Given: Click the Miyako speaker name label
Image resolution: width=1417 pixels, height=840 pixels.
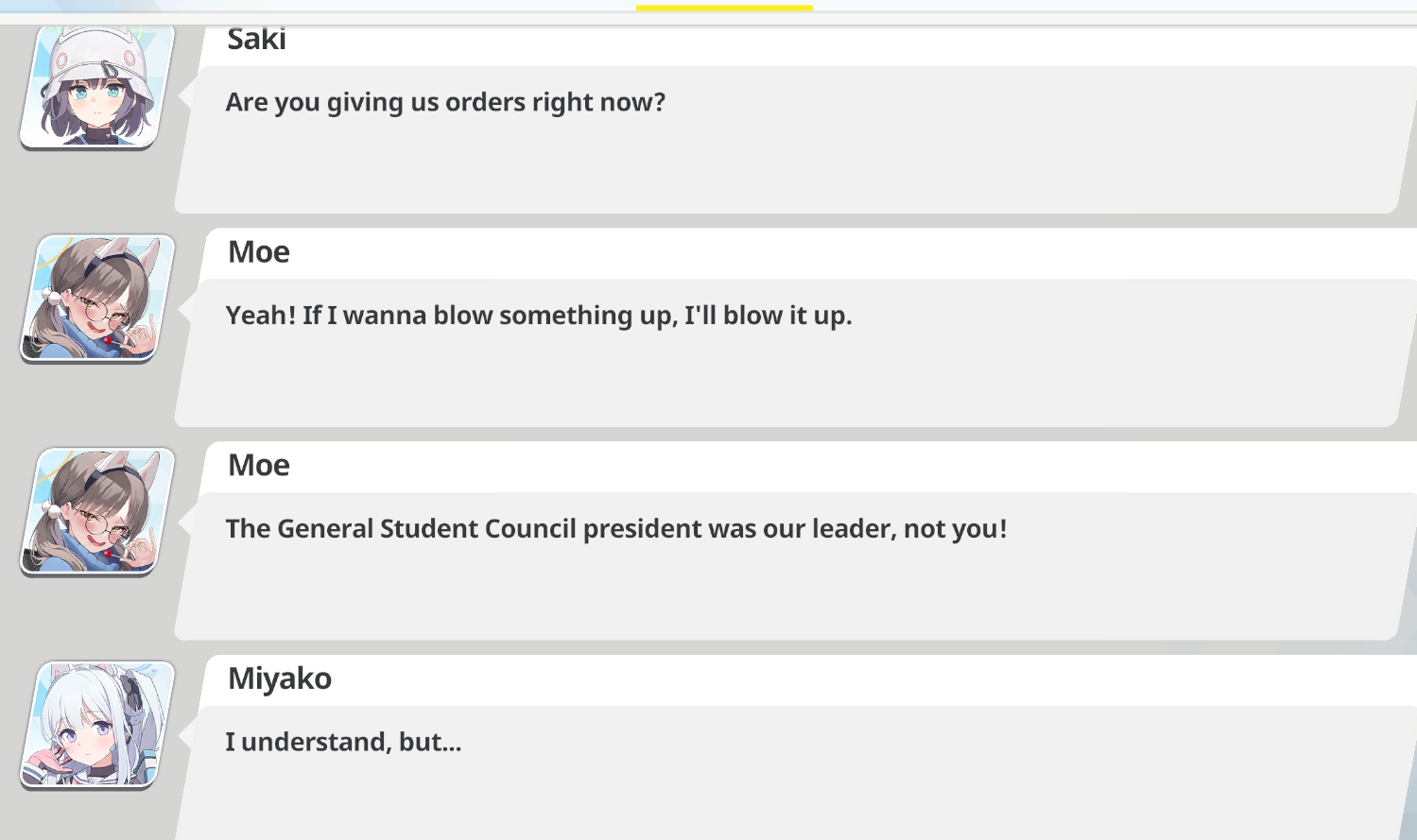Looking at the screenshot, I should (x=280, y=679).
